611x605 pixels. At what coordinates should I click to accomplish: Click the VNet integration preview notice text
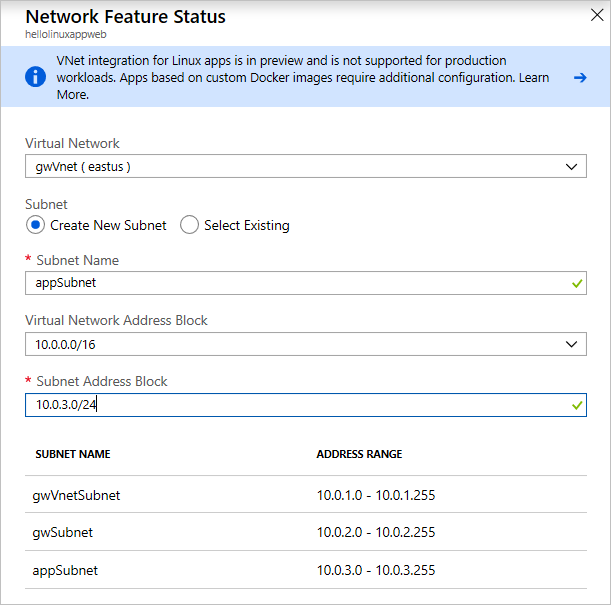(303, 77)
